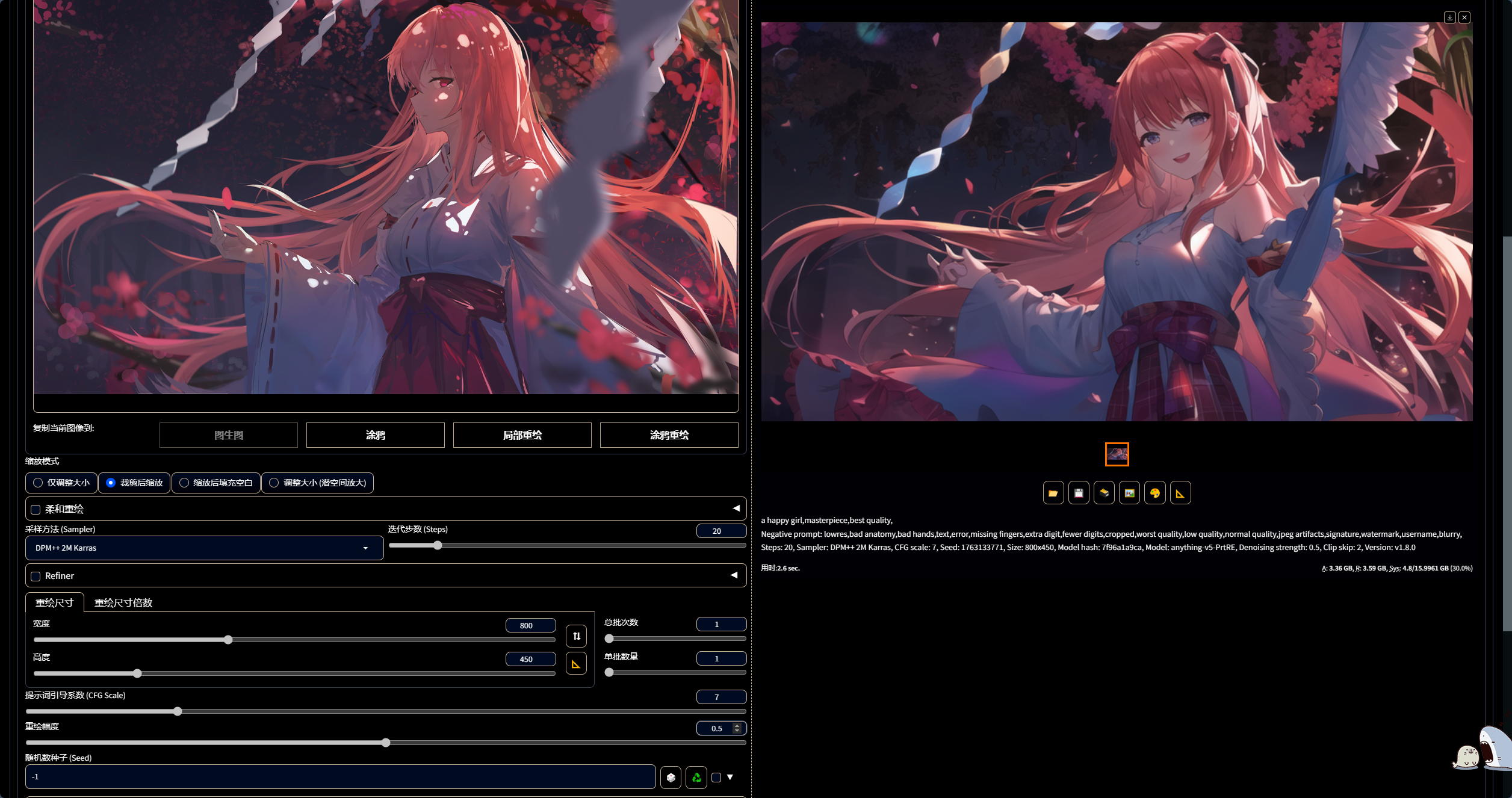Click the green recycle icon to reuse the seed
Viewport: 1512px width, 798px height.
click(x=696, y=777)
